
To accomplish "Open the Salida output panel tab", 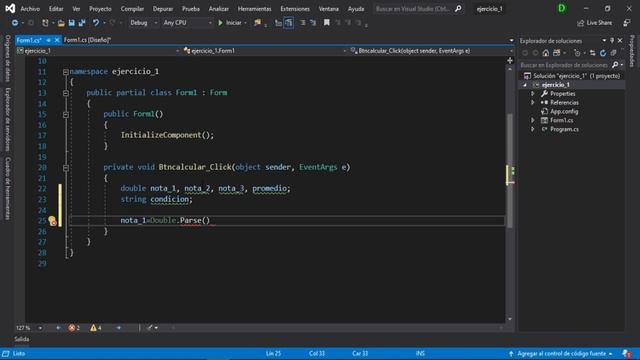I will (x=22, y=339).
